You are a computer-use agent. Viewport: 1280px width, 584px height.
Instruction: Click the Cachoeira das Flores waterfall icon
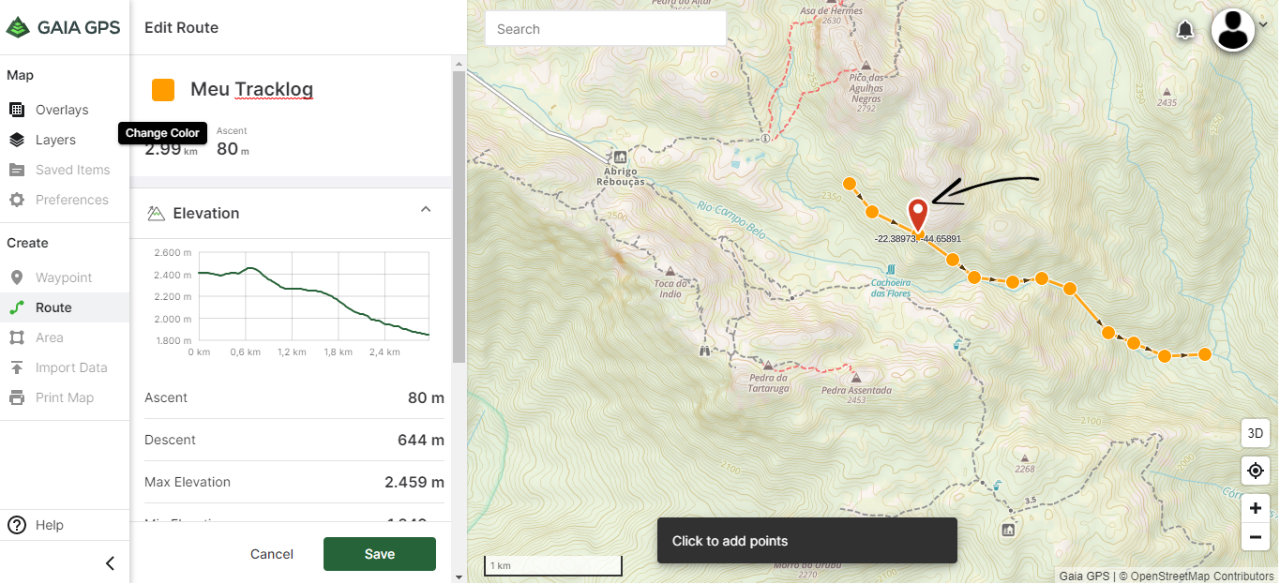(890, 270)
